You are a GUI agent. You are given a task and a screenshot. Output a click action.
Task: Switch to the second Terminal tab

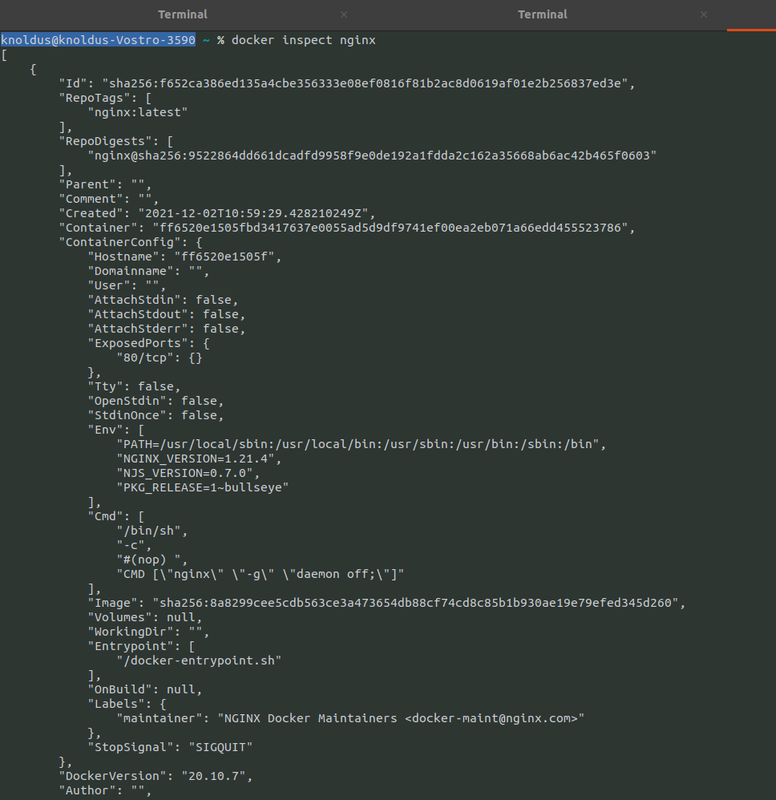[x=542, y=14]
